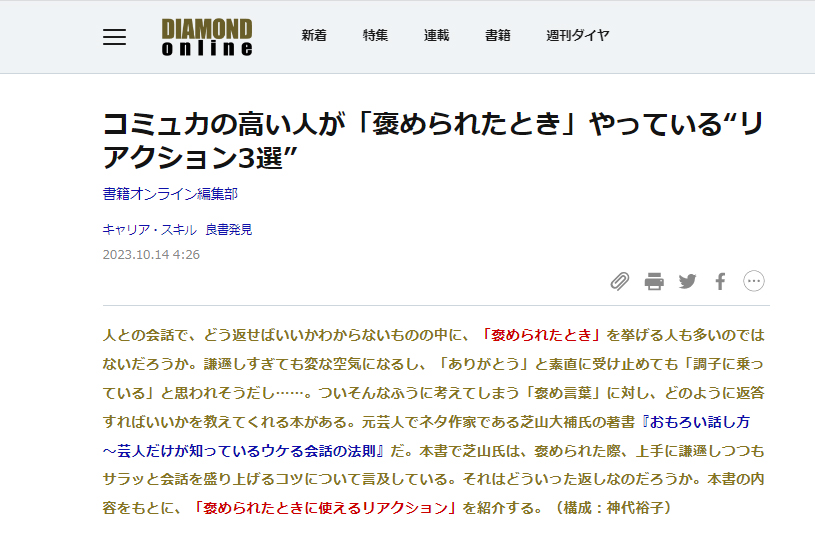The image size is (815, 560).
Task: Click the red 「褒められたときに使えるリアクション」 phrase
Action: click(x=323, y=507)
